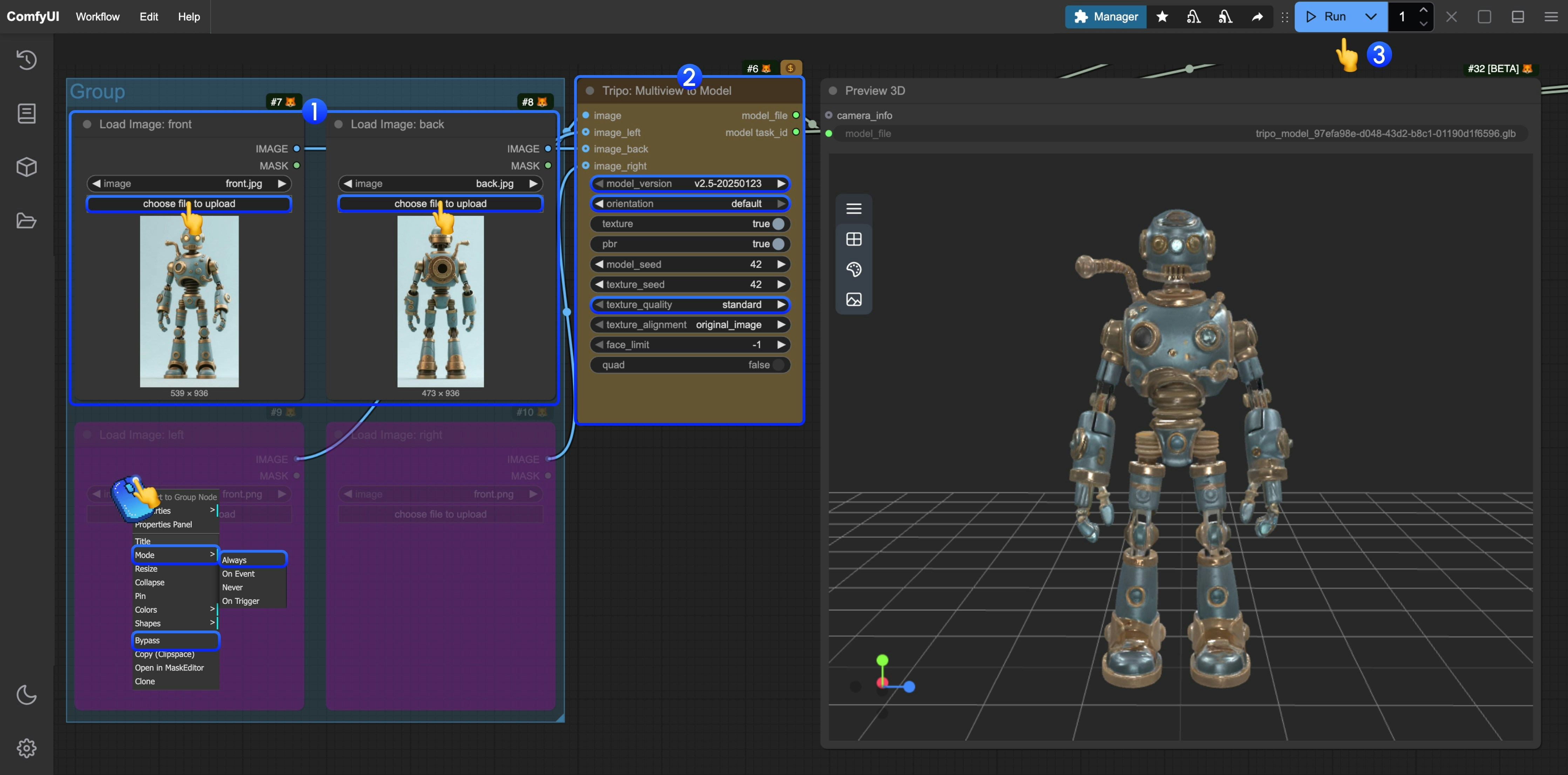Star the workflow using the favorites icon

[1163, 16]
